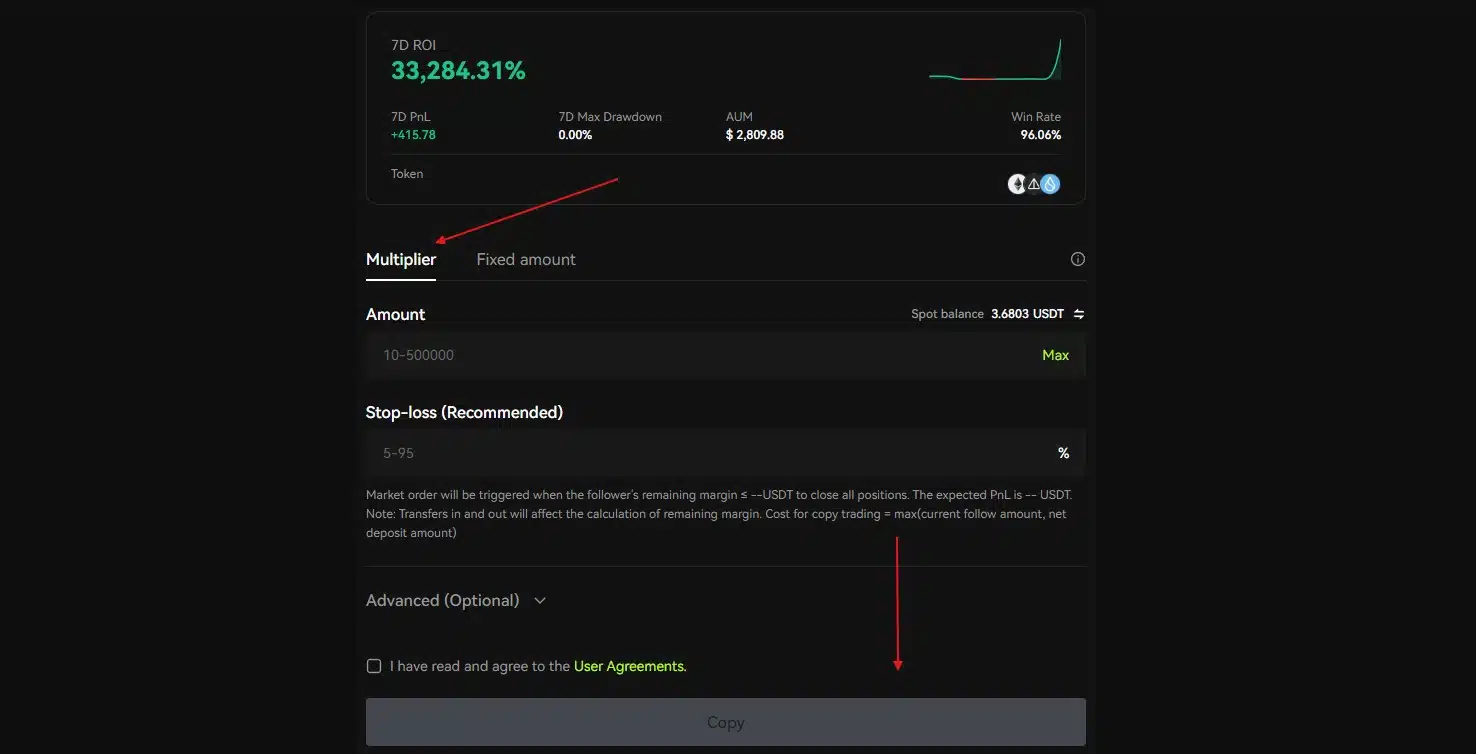Click Max to fill the amount field

(x=1055, y=355)
